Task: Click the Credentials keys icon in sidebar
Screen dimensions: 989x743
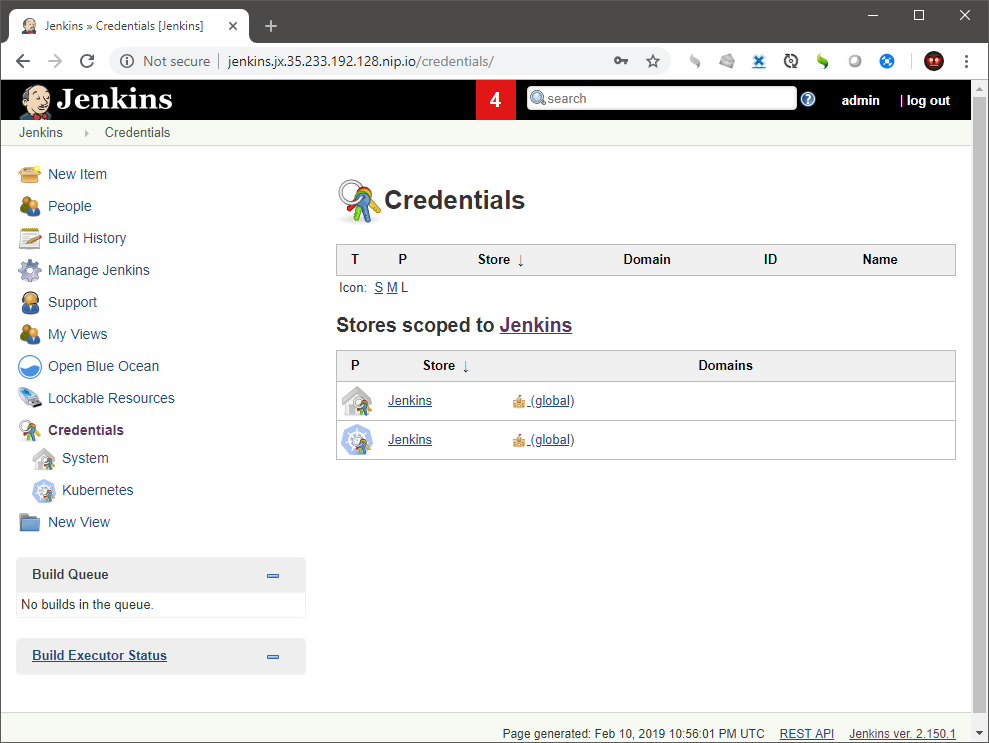Action: [30, 430]
